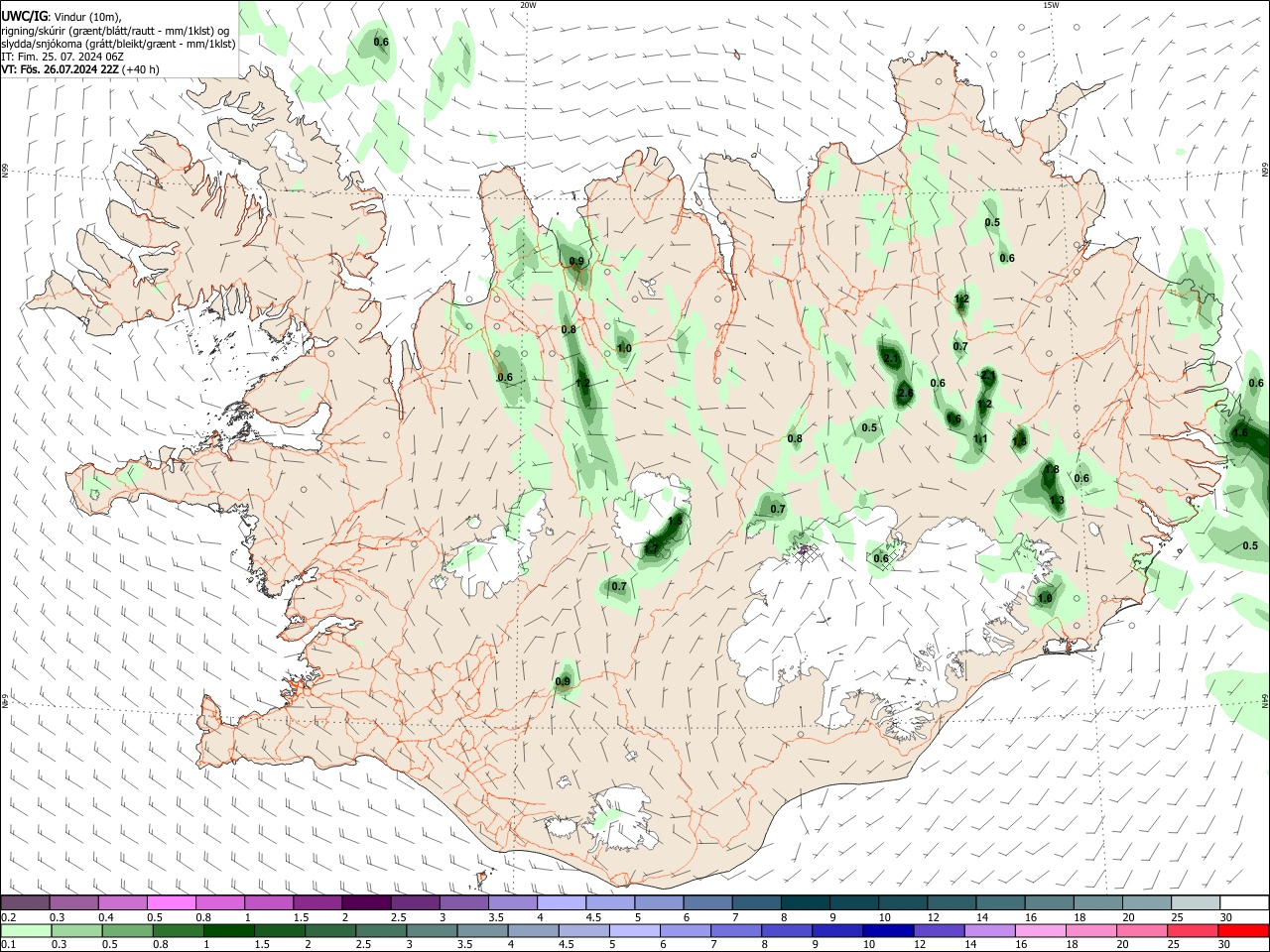1270x952 pixels.
Task: Click the "15W" longitude label
Action: pyautogui.click(x=1051, y=5)
